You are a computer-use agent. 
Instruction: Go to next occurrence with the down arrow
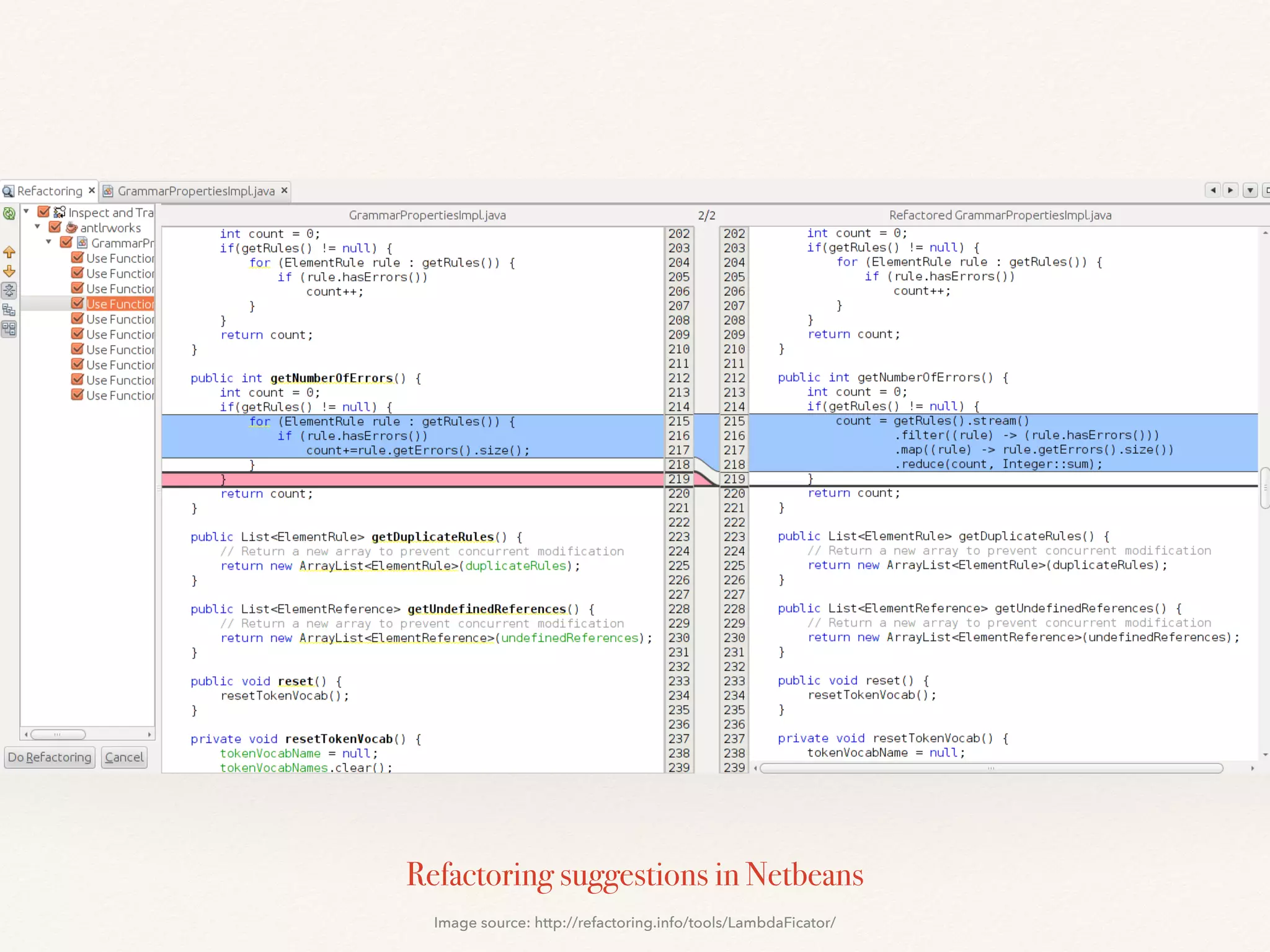click(9, 271)
